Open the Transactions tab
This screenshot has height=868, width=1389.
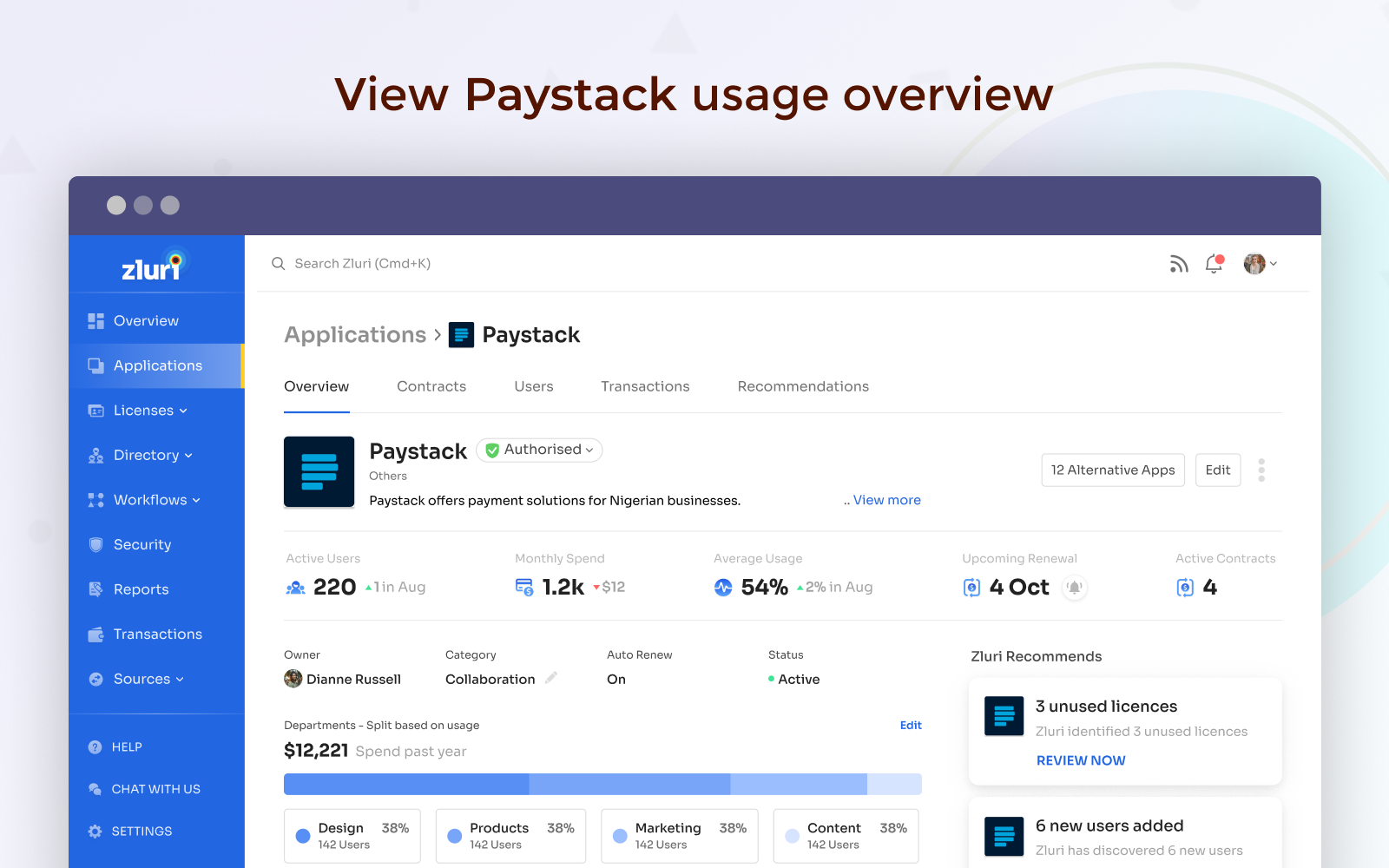pyautogui.click(x=645, y=387)
